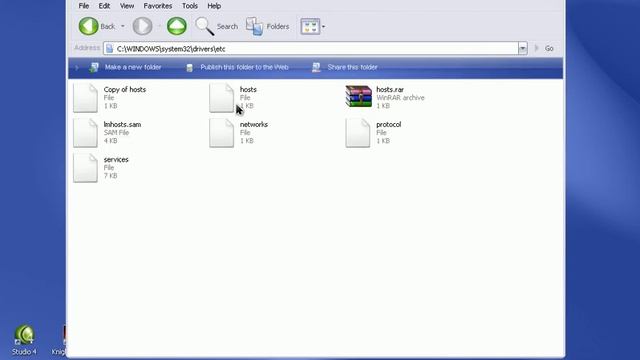The image size is (640, 360).
Task: Open the Help menu
Action: tap(214, 6)
